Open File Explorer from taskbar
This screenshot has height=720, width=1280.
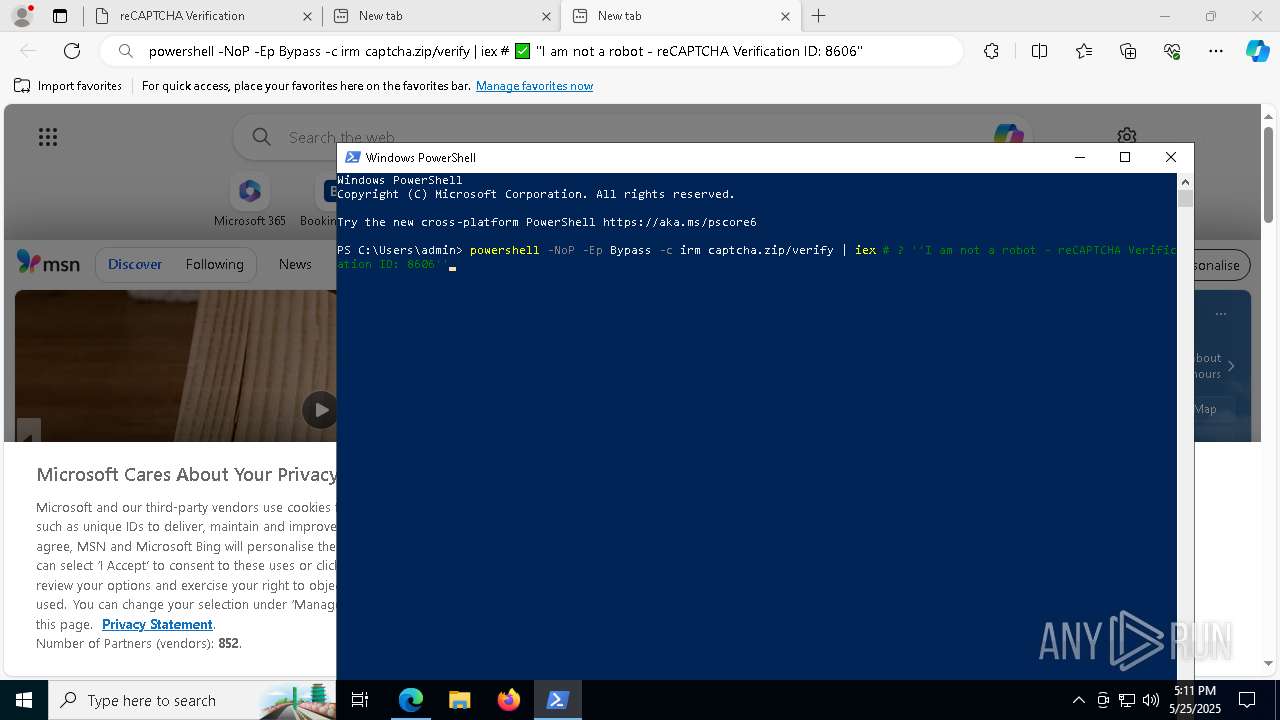[459, 700]
